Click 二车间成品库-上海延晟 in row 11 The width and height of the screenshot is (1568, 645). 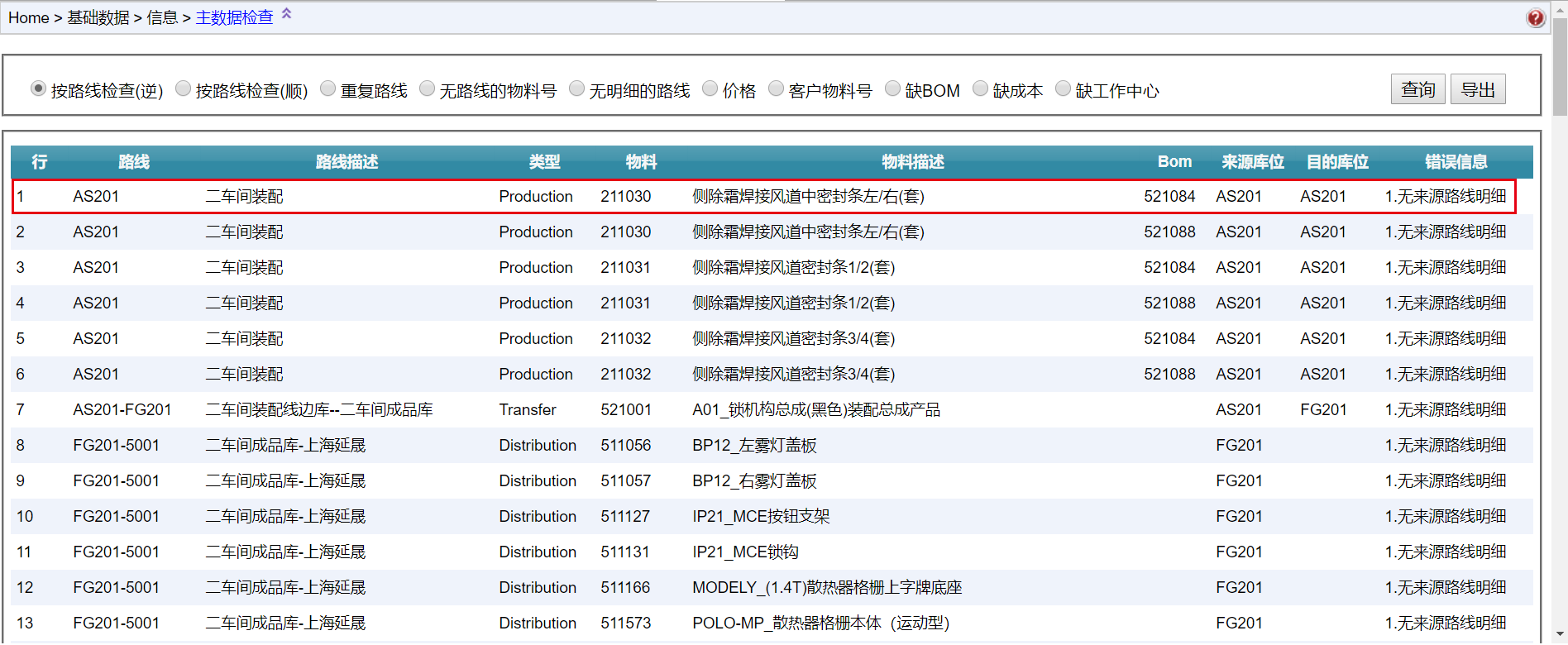click(285, 552)
